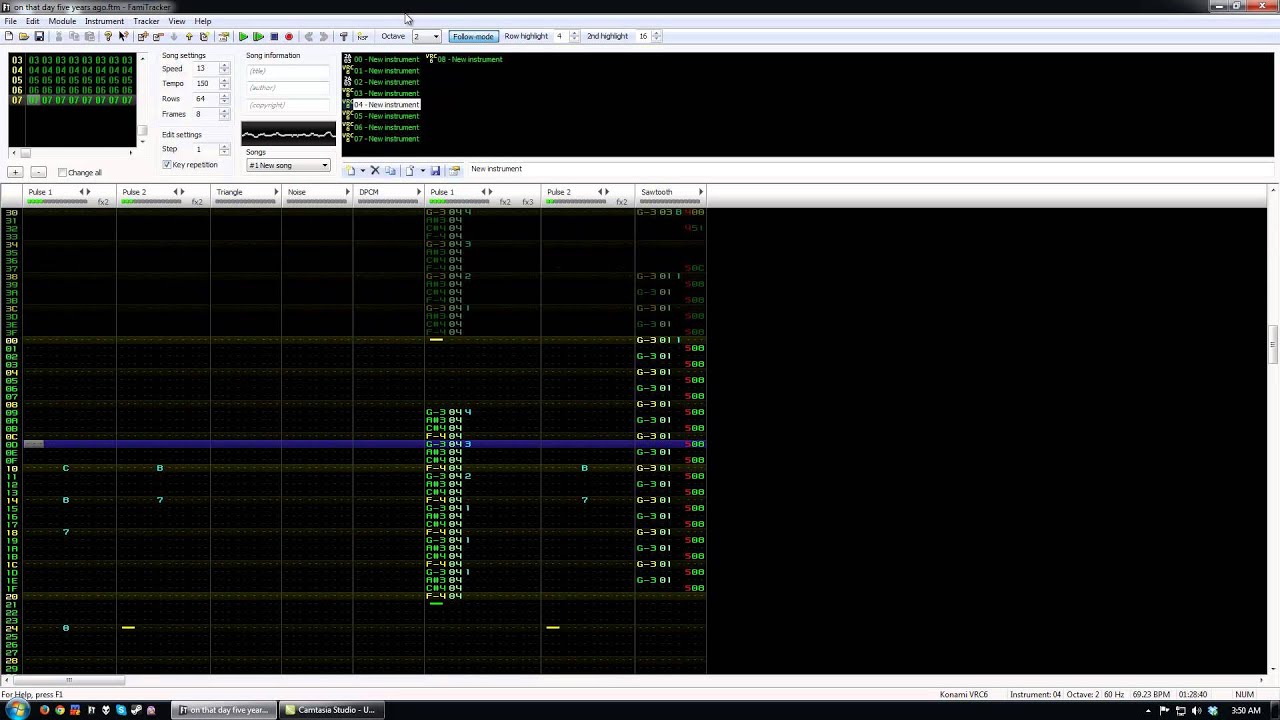1280x720 pixels.
Task: Move frame up with arrow icon
Action: click(x=189, y=36)
